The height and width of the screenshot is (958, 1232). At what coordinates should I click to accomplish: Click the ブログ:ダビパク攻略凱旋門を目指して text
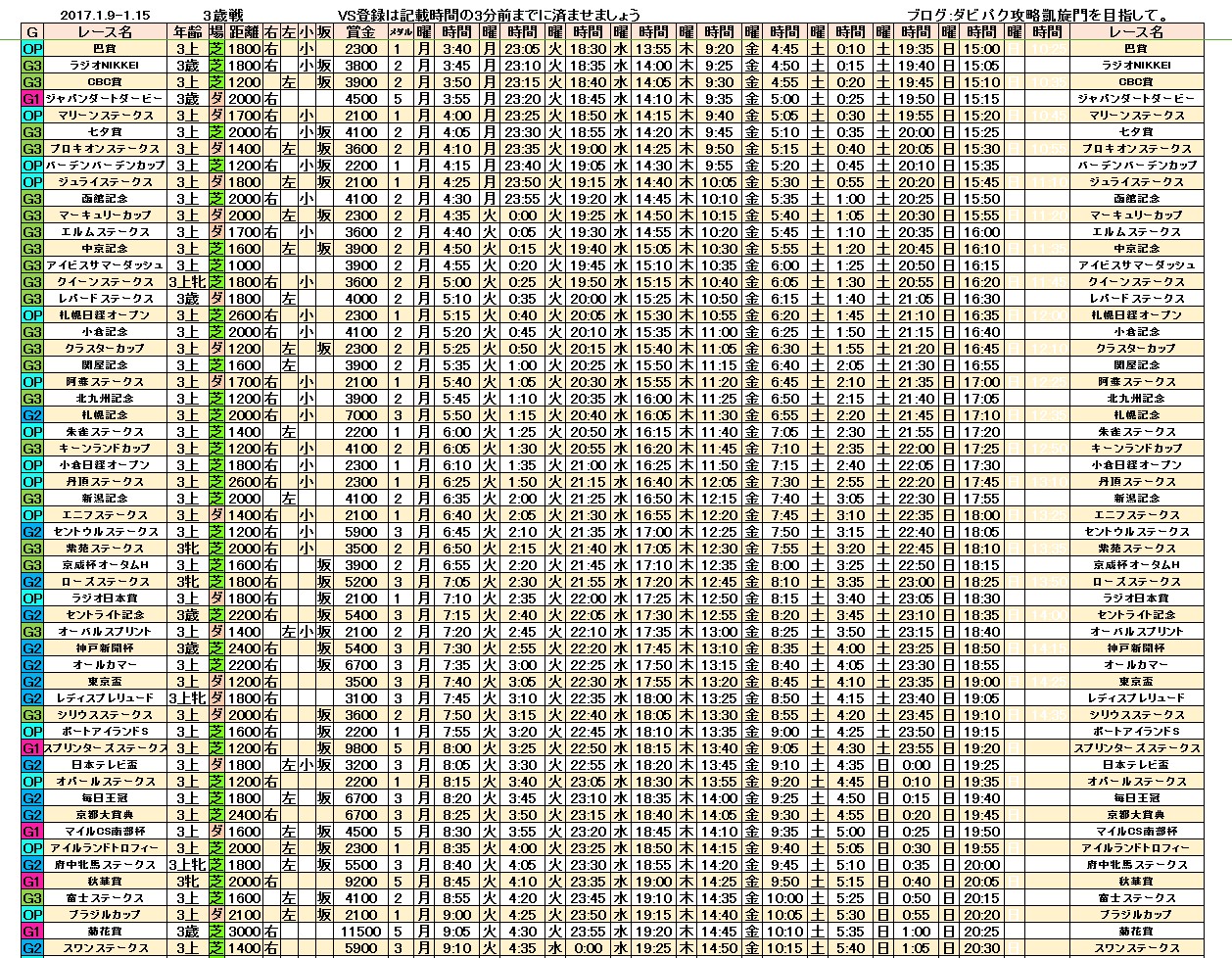[x=1040, y=15]
